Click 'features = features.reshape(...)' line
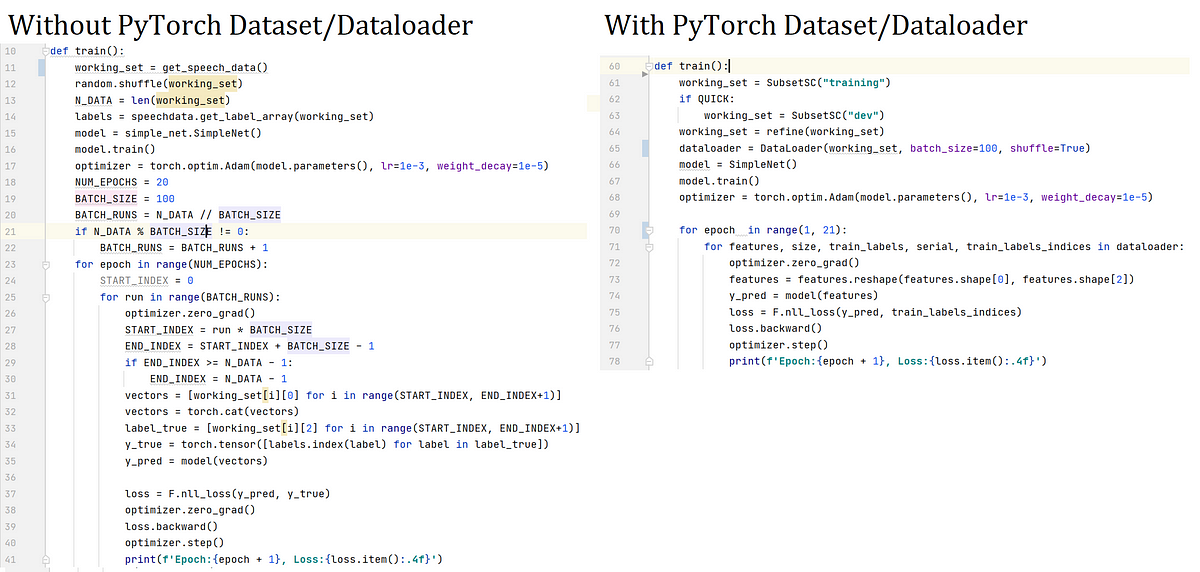1200x572 pixels. click(932, 279)
